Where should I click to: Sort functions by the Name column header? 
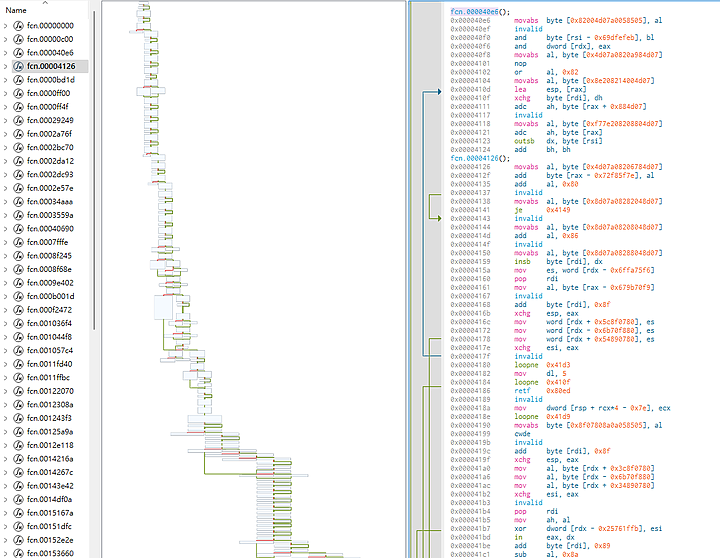[x=16, y=10]
